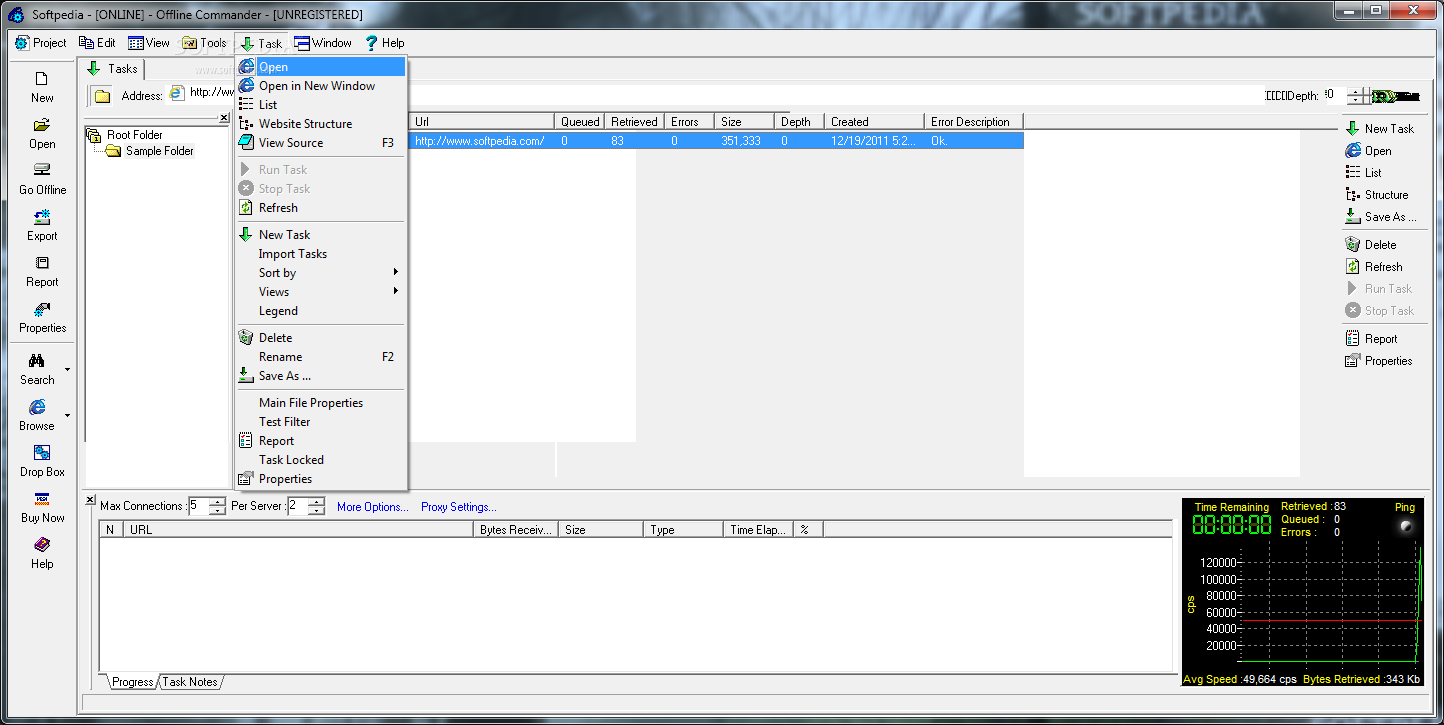Select Main File Properties menu entry
Image resolution: width=1444 pixels, height=725 pixels.
pyautogui.click(x=321, y=403)
